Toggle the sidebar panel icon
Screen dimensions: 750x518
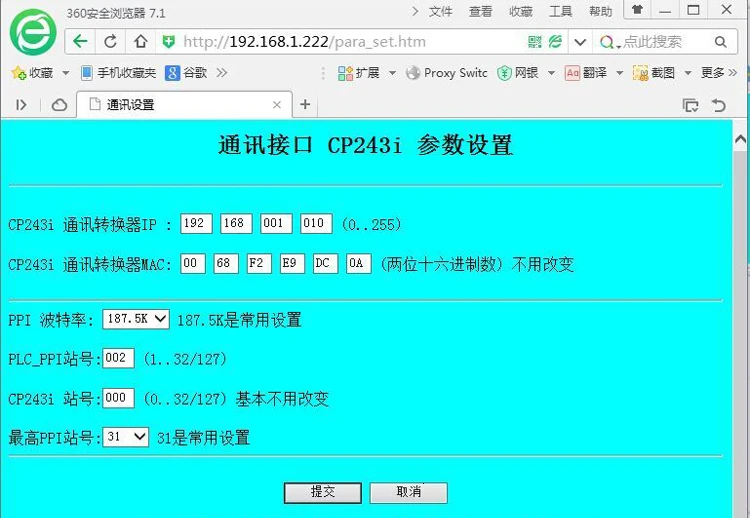(x=21, y=105)
